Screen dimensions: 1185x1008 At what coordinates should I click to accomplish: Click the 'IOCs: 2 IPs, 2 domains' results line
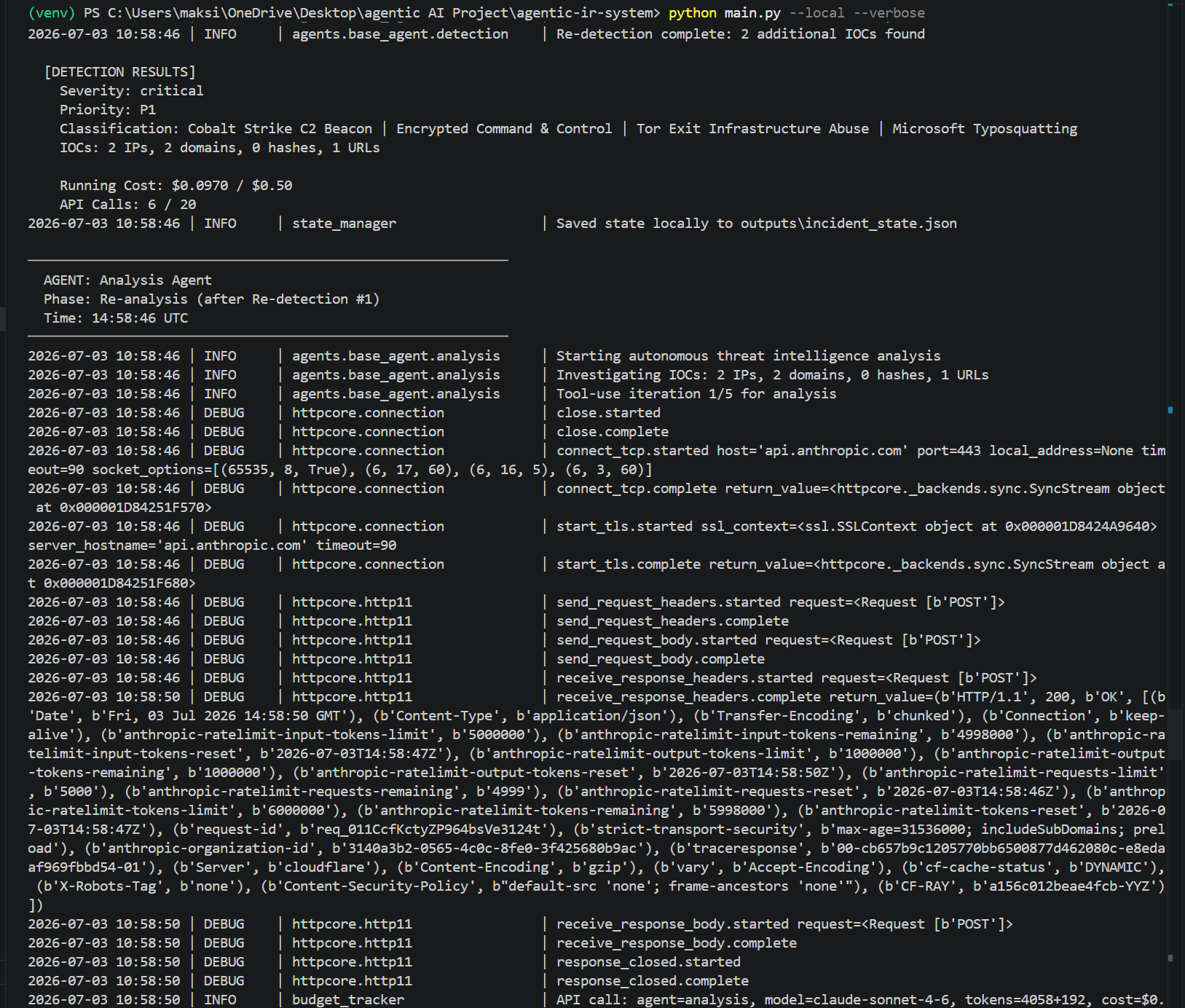220,147
